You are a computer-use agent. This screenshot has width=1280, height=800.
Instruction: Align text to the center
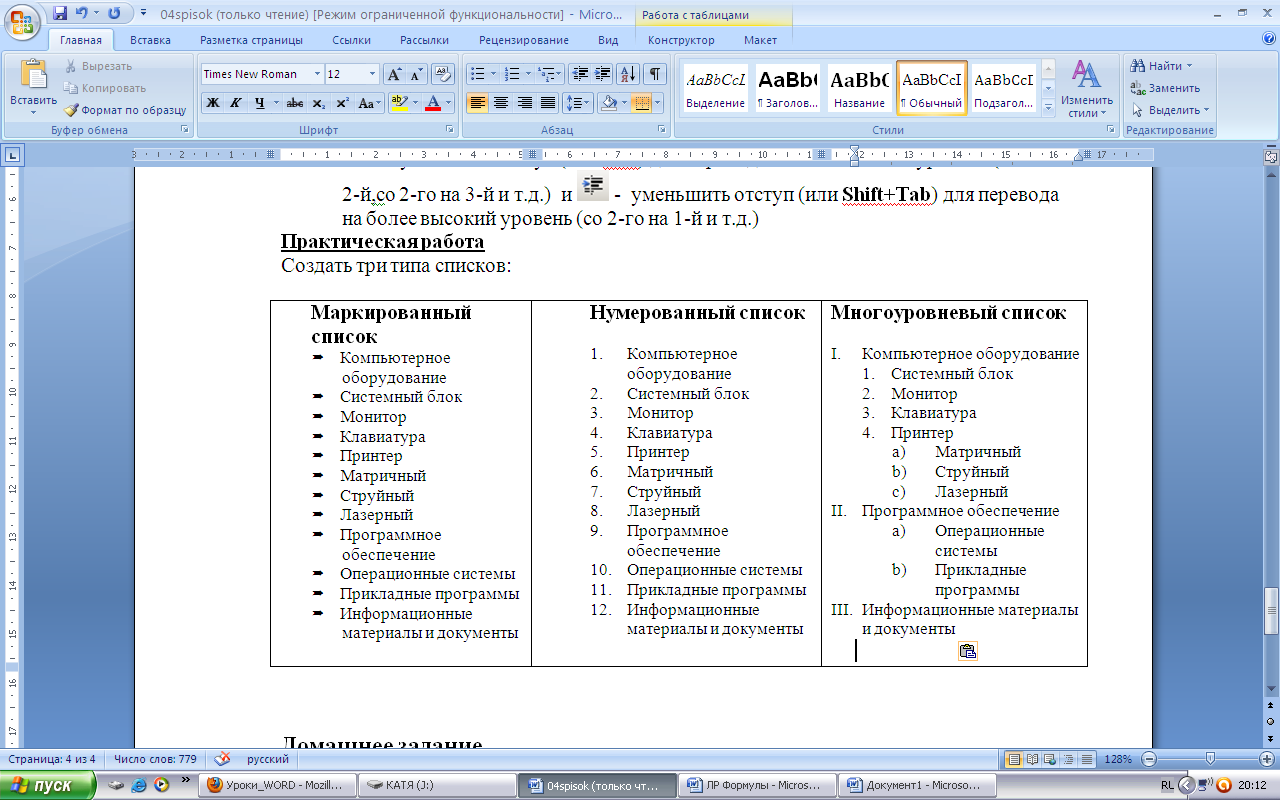point(501,103)
